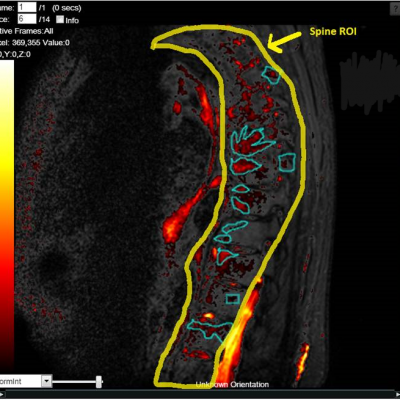Select the topmost cyan ROI near the arrow
Viewport: 400px width, 400px height.
point(271,75)
